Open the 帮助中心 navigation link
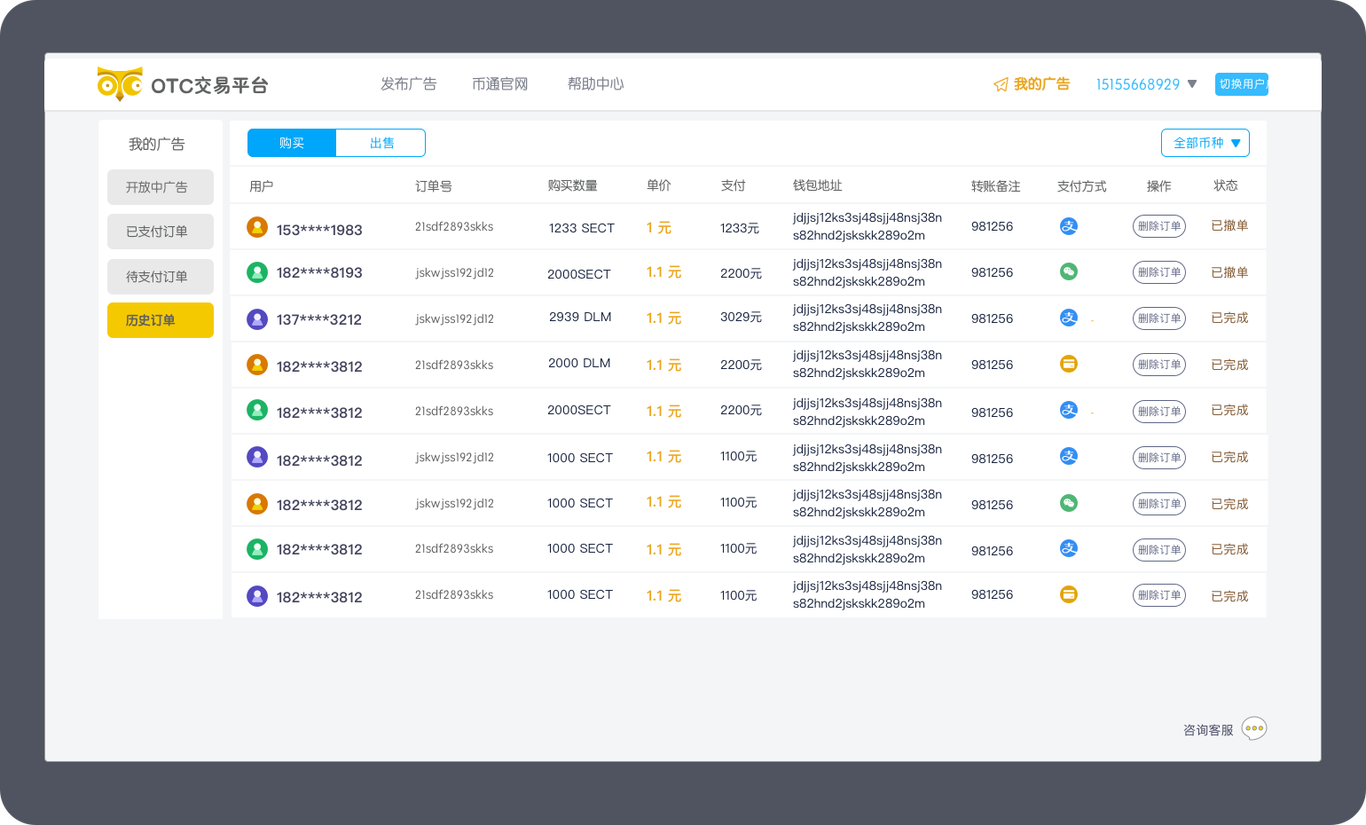1366x825 pixels. tap(596, 84)
